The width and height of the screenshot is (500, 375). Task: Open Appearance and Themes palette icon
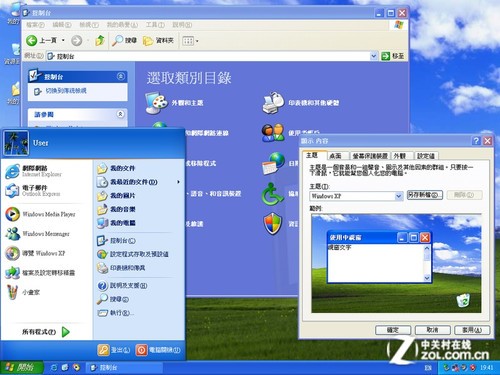[157, 102]
